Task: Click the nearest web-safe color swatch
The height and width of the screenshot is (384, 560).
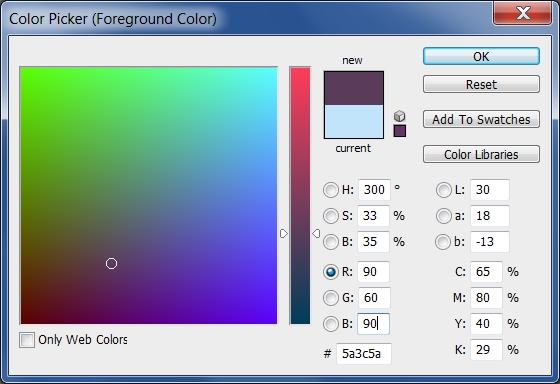Action: pos(400,130)
